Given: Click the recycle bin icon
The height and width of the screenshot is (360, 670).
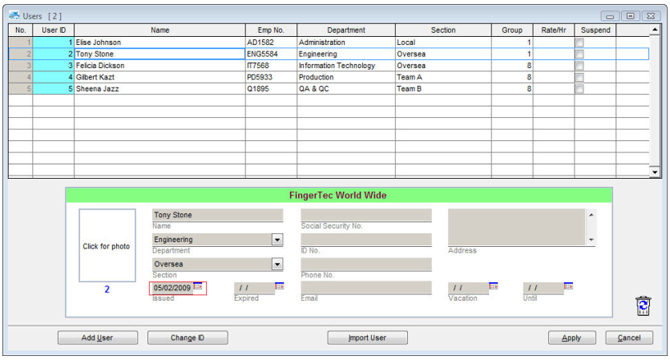Looking at the screenshot, I should [x=643, y=306].
